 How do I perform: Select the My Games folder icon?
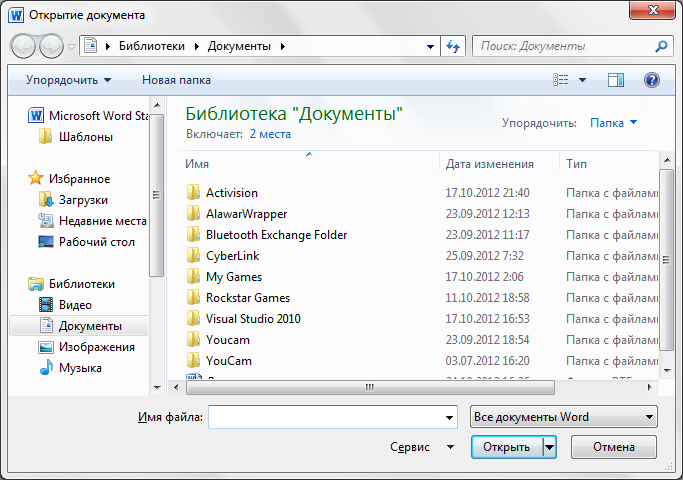(x=193, y=277)
